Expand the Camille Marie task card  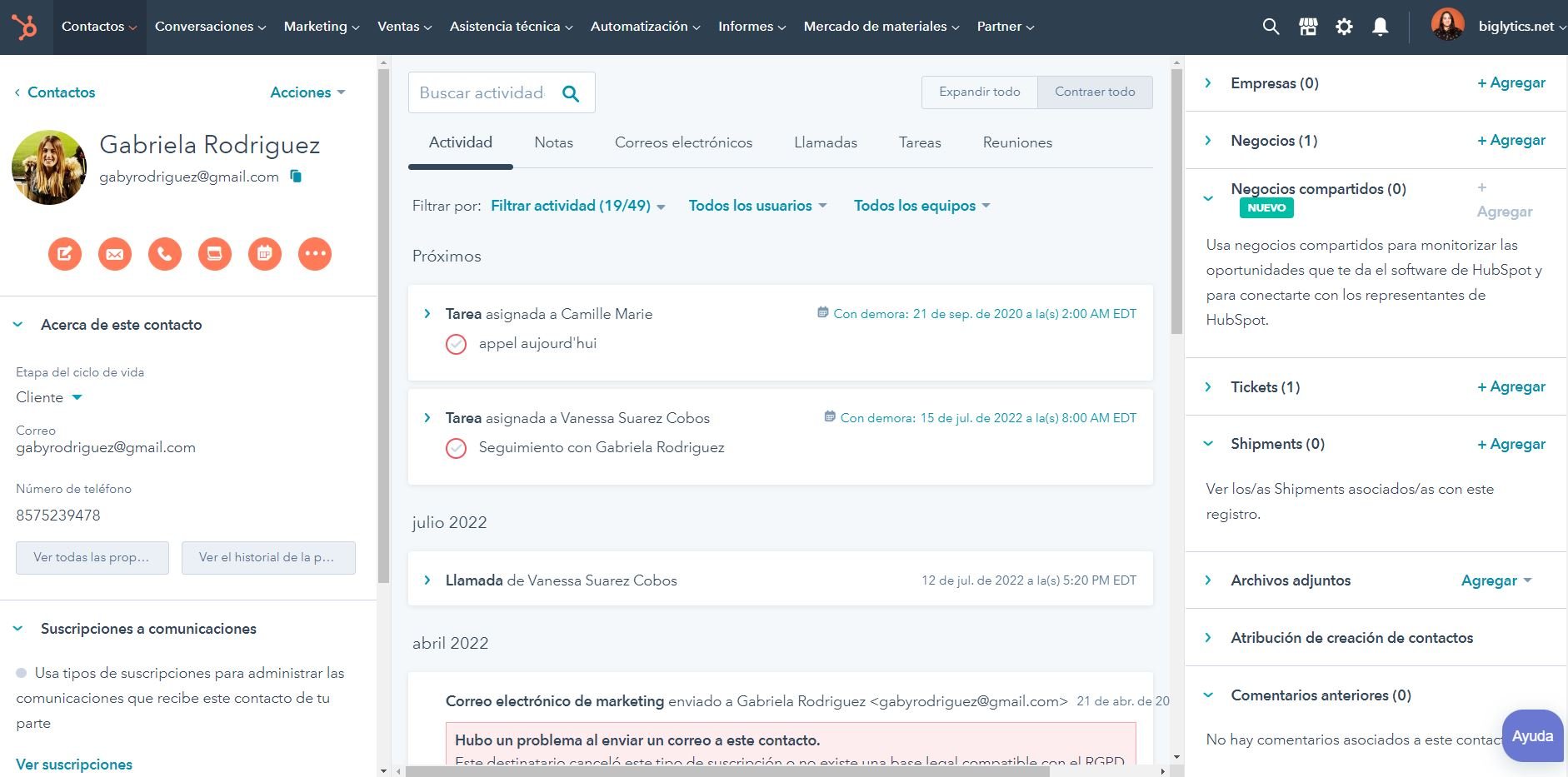tap(427, 314)
